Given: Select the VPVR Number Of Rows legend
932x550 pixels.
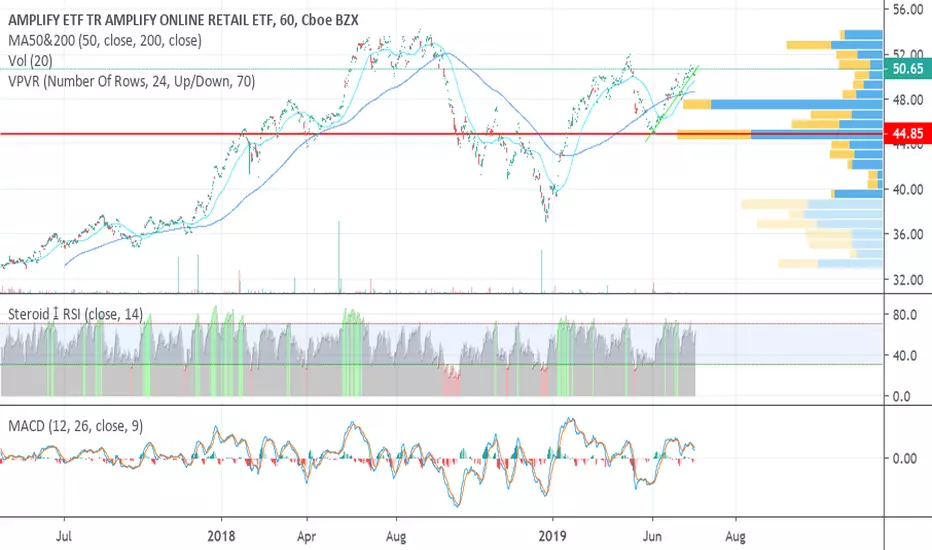Looking at the screenshot, I should [x=131, y=81].
